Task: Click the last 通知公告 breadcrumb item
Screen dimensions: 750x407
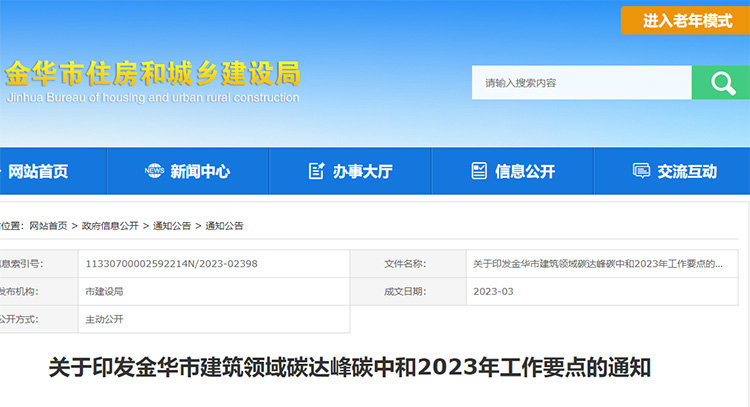Action: [x=224, y=226]
